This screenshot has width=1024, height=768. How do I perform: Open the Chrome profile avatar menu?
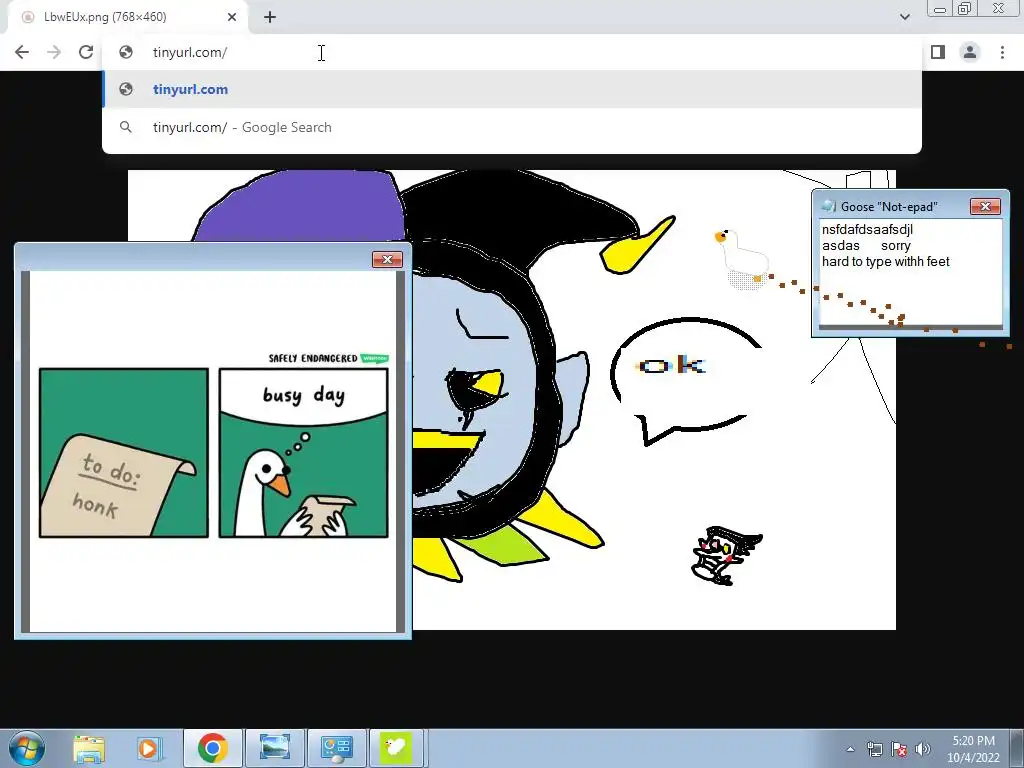tap(970, 52)
